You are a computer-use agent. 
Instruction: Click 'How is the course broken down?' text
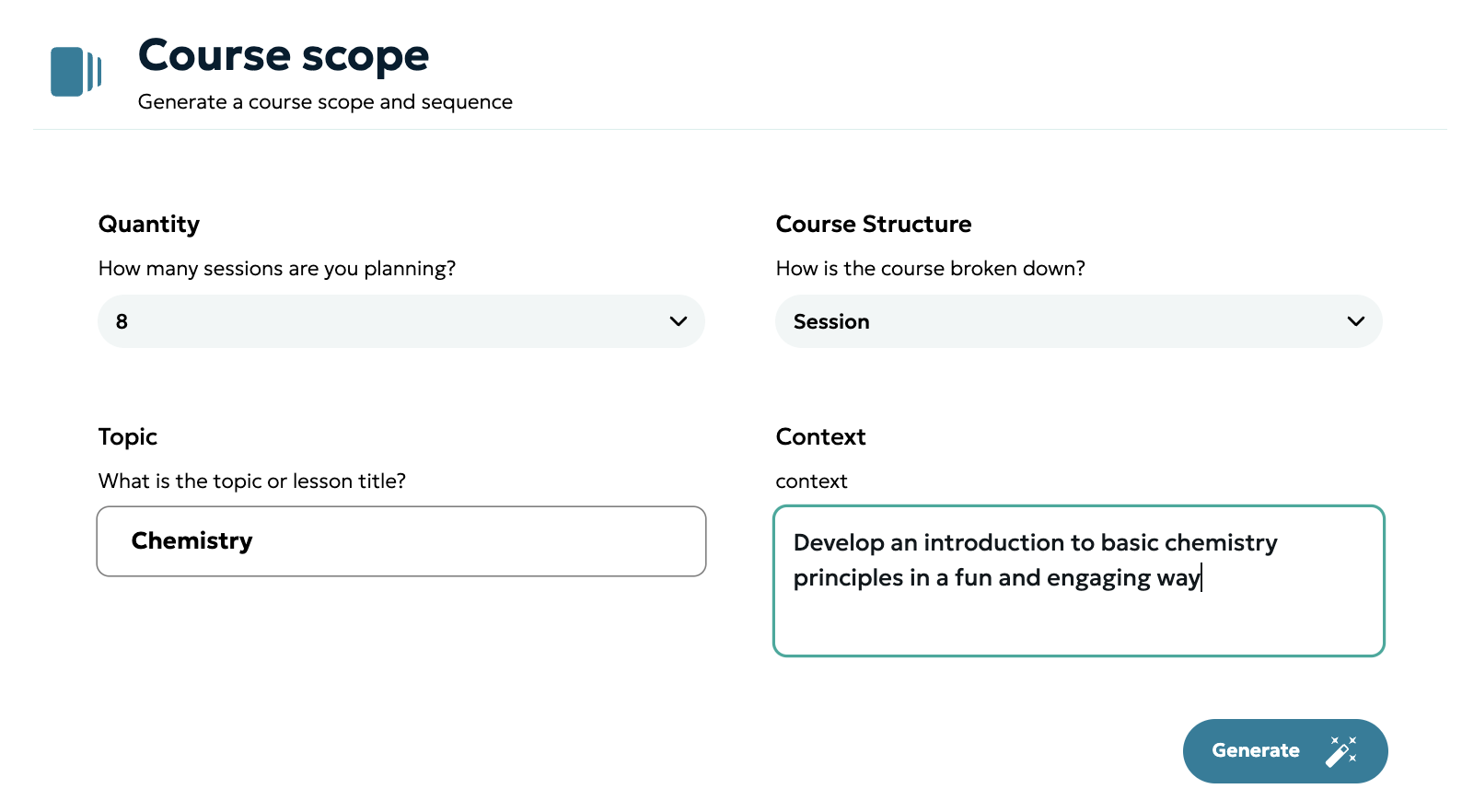point(930,269)
